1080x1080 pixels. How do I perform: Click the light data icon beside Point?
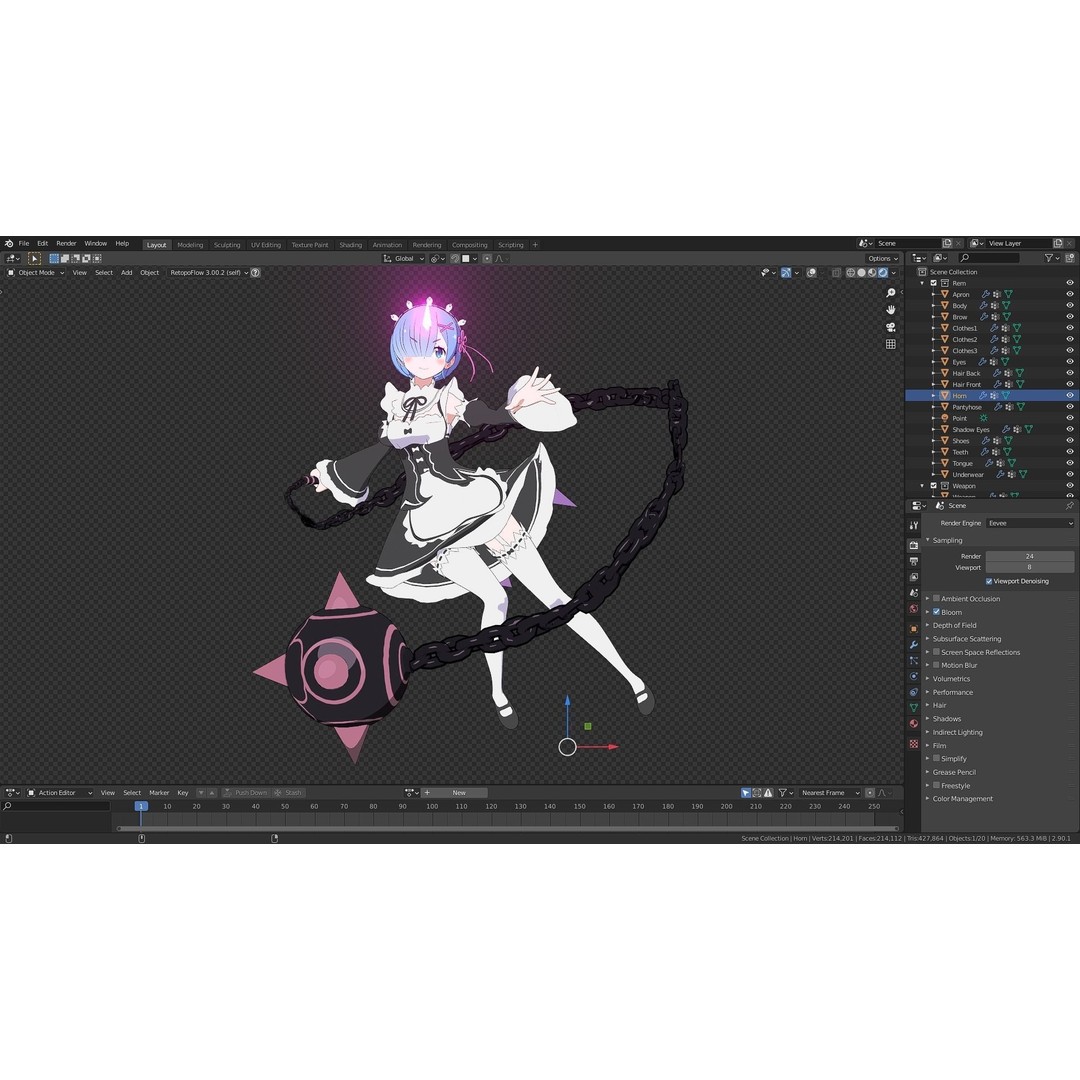pos(984,418)
